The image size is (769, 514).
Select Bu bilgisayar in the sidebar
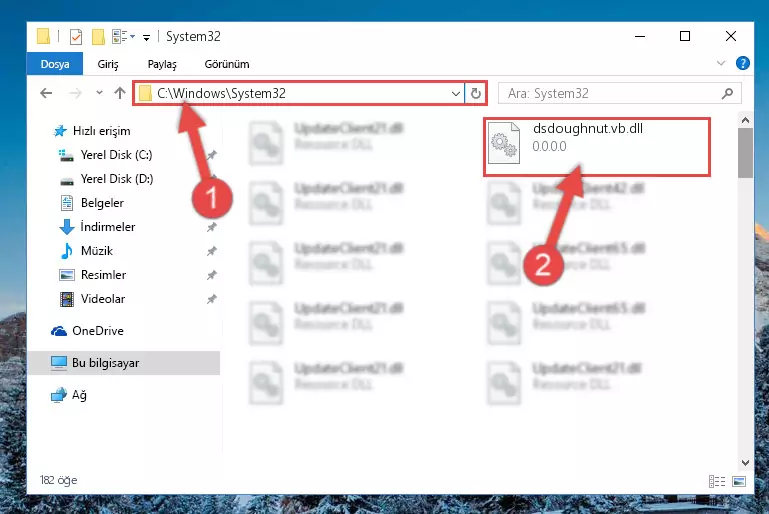point(124,363)
